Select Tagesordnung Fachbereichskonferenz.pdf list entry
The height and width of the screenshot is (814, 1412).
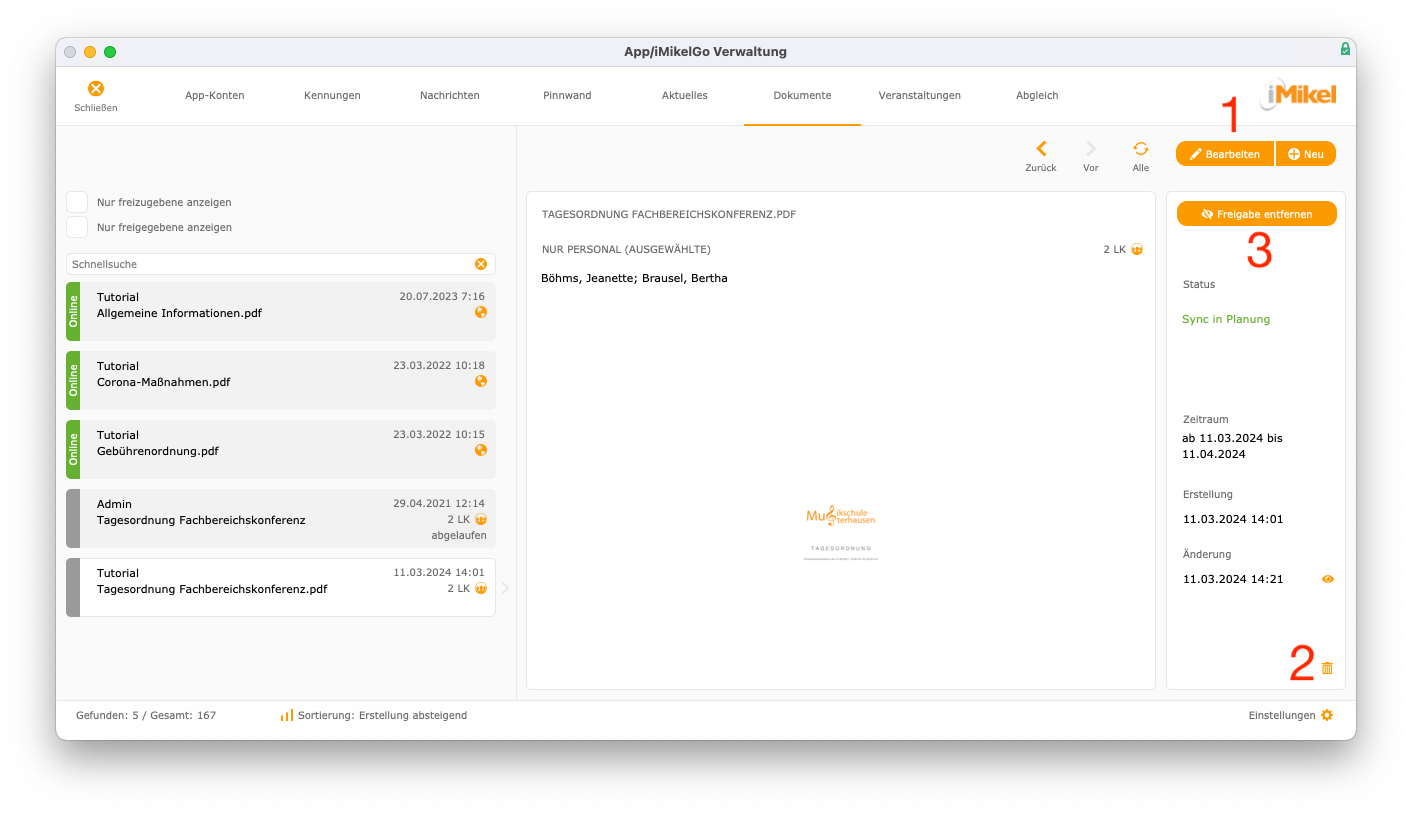[x=281, y=587]
